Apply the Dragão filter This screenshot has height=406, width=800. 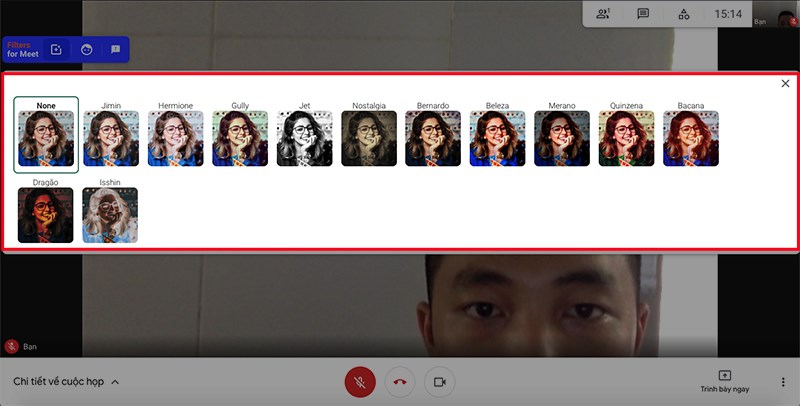(x=45, y=215)
